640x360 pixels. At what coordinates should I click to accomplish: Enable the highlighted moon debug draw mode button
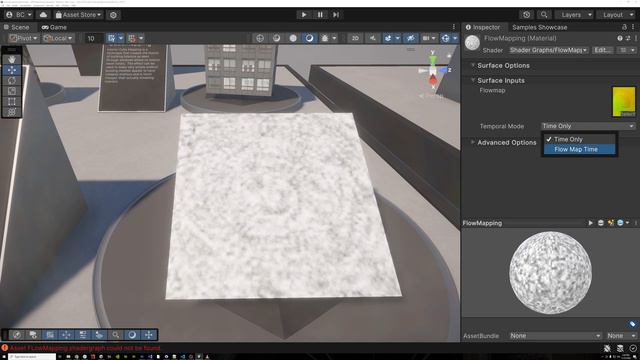click(x=309, y=38)
